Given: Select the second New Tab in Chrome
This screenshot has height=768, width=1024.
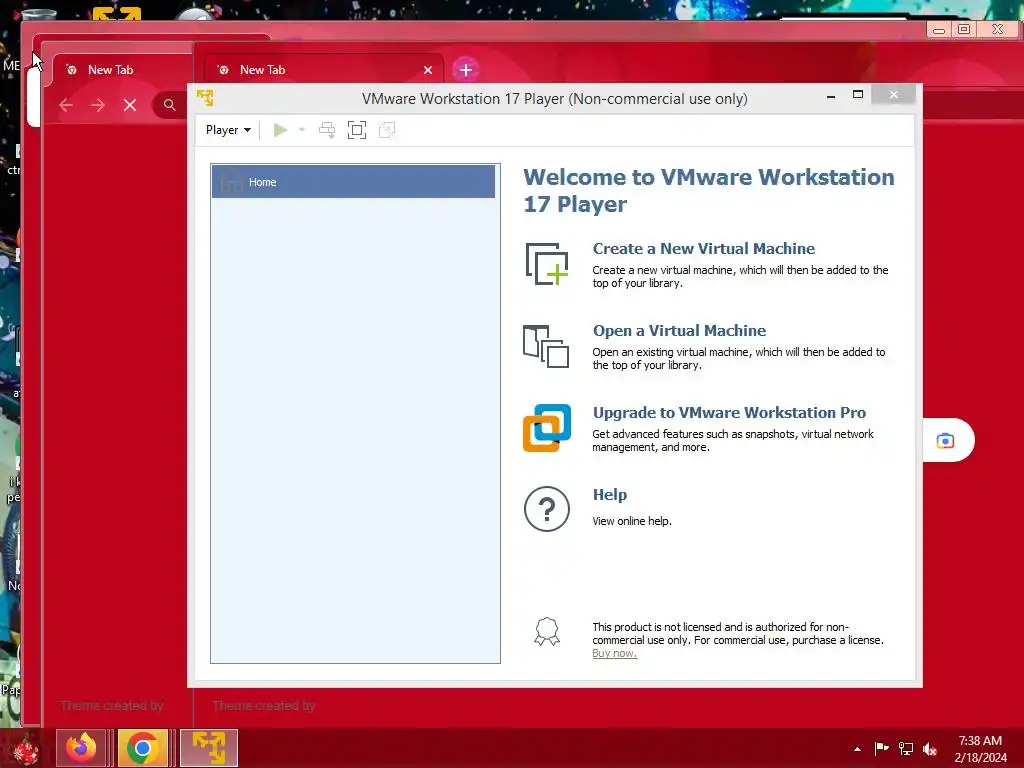Looking at the screenshot, I should 318,70.
